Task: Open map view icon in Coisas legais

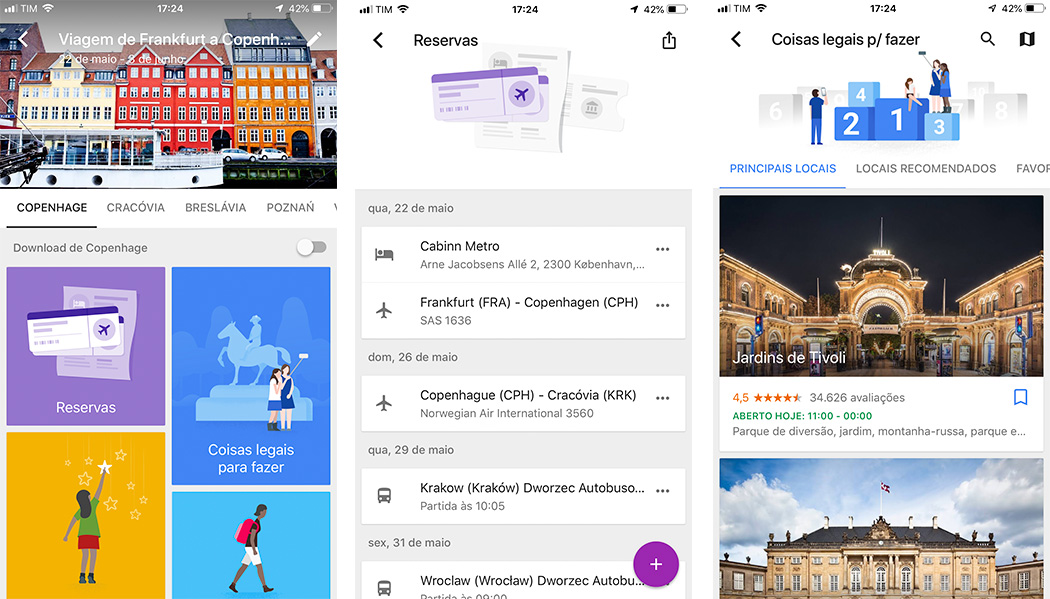Action: pos(1026,39)
